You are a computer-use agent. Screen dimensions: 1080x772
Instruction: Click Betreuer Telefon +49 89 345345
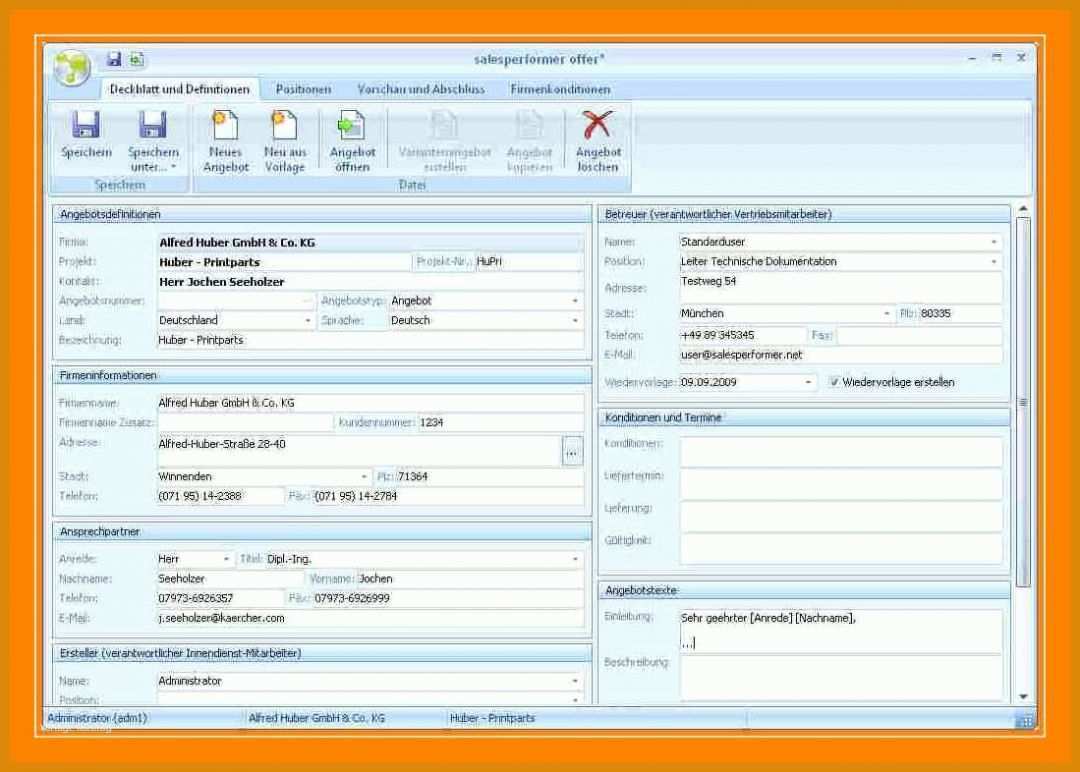click(742, 335)
